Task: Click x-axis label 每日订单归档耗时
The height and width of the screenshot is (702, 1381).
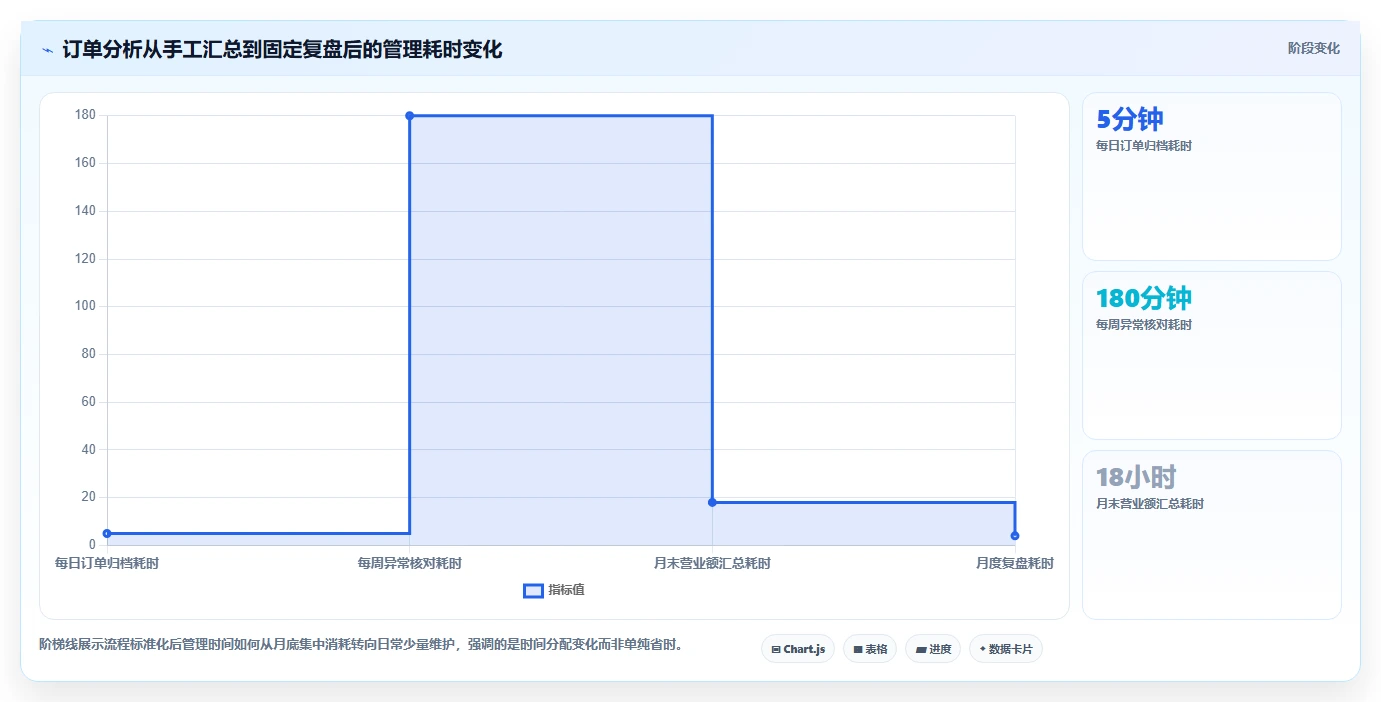Action: coord(107,564)
